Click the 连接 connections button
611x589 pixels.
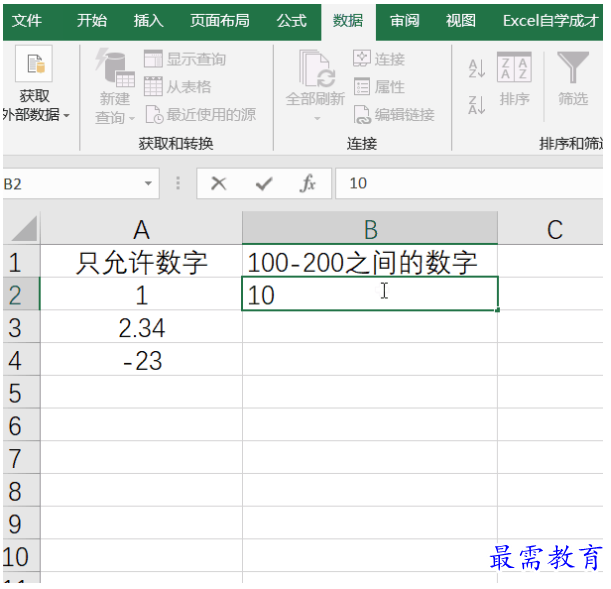[379, 60]
